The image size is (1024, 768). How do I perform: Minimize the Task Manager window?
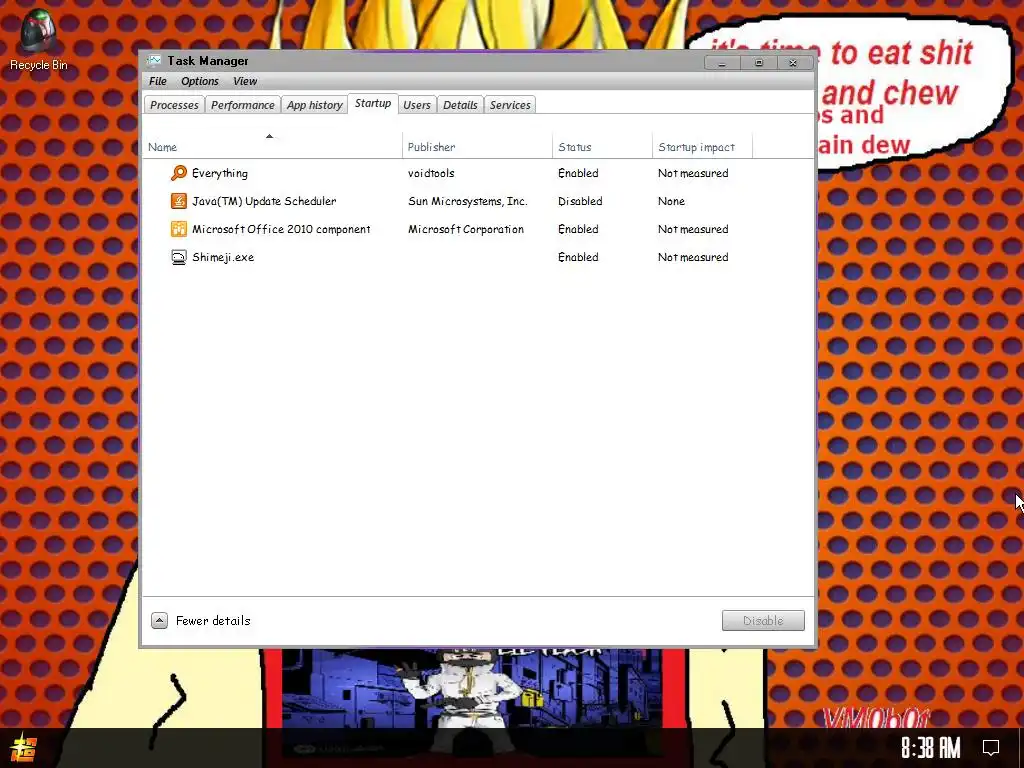722,63
